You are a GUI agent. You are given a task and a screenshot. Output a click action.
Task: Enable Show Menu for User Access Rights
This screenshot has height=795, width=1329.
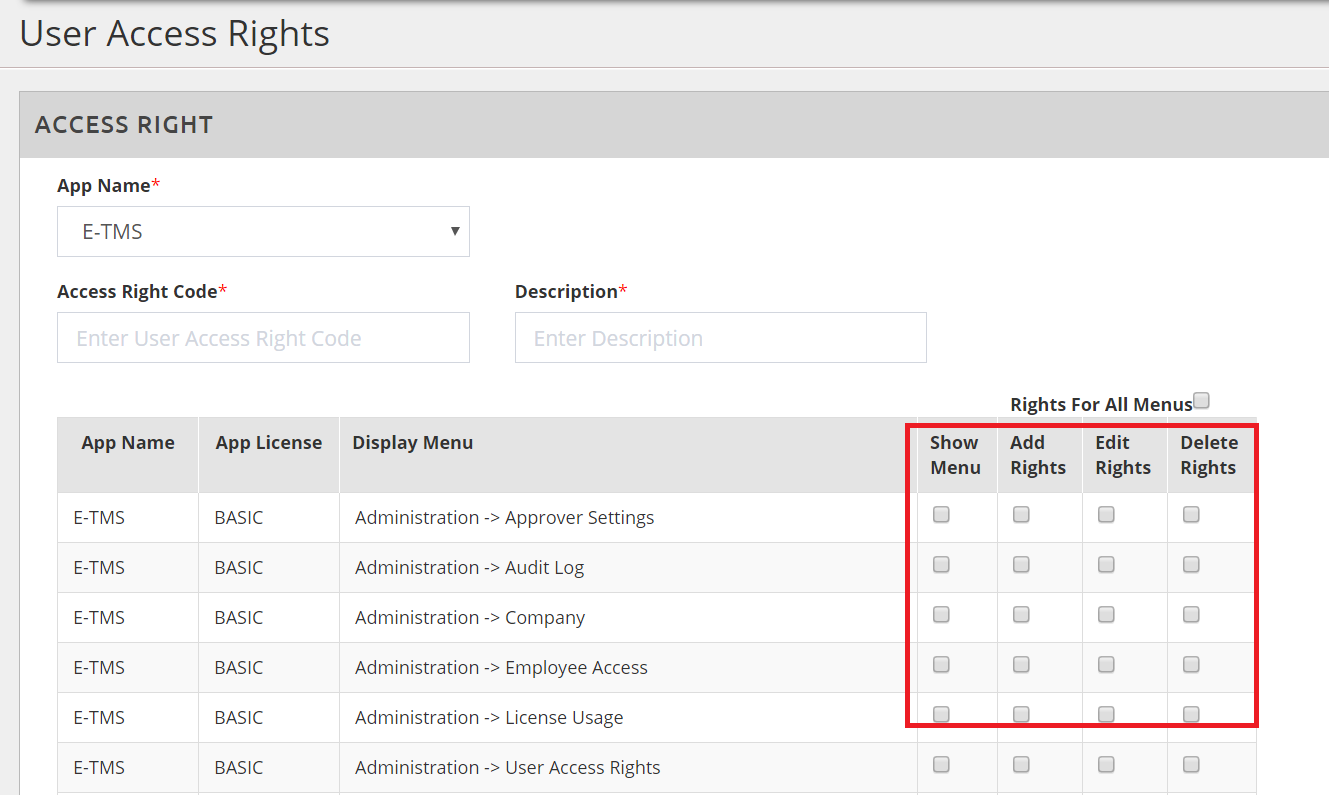point(941,765)
